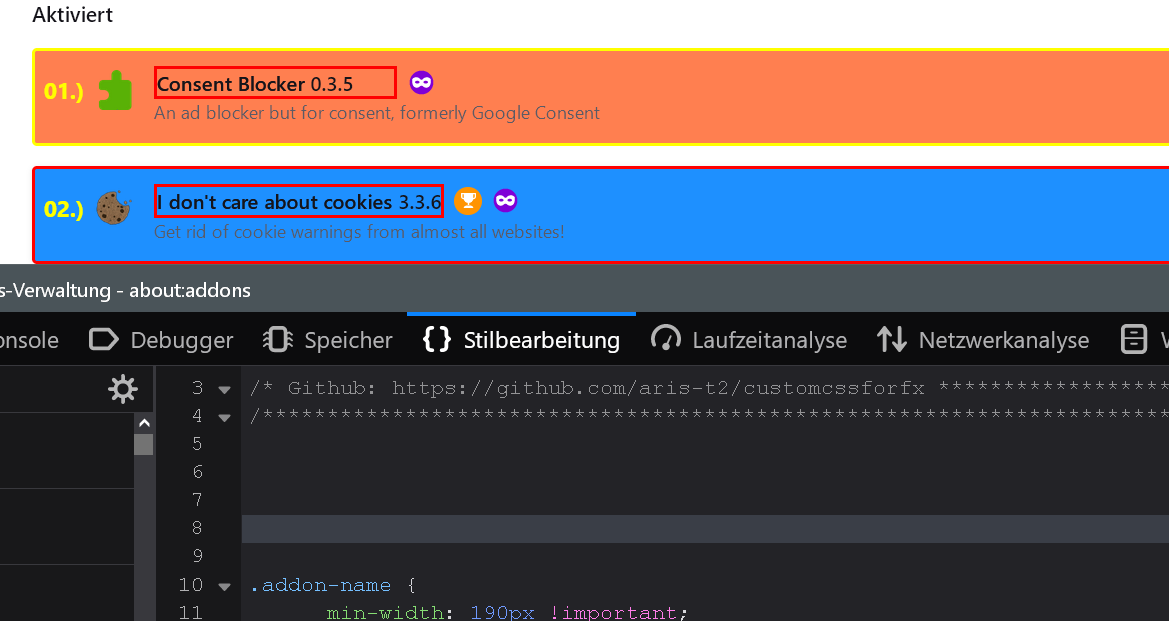Switch to the Netzwerkanalyse tab
Image resolution: width=1169 pixels, height=621 pixels.
(x=983, y=340)
